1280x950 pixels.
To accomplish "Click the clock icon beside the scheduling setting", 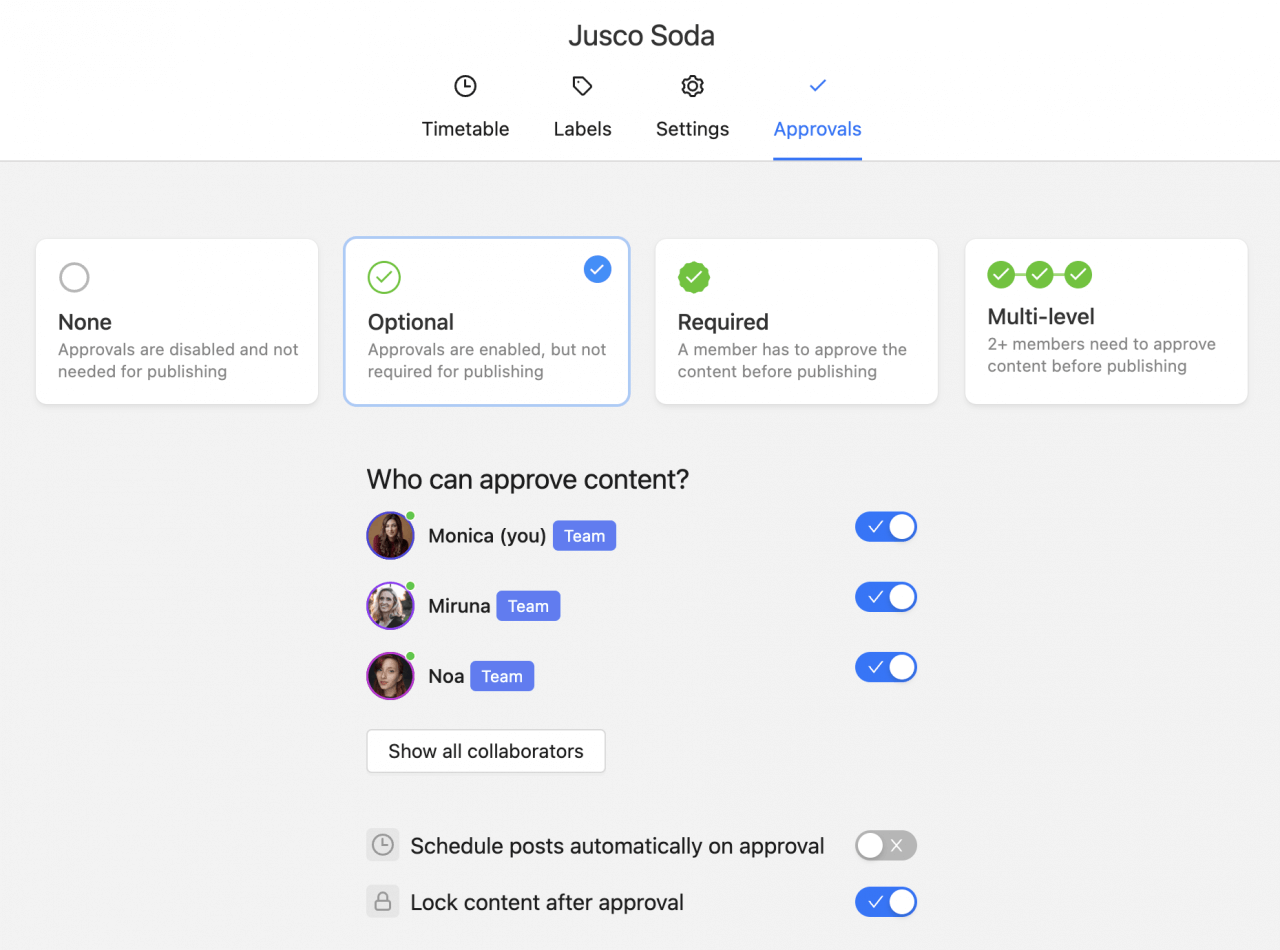I will point(382,845).
